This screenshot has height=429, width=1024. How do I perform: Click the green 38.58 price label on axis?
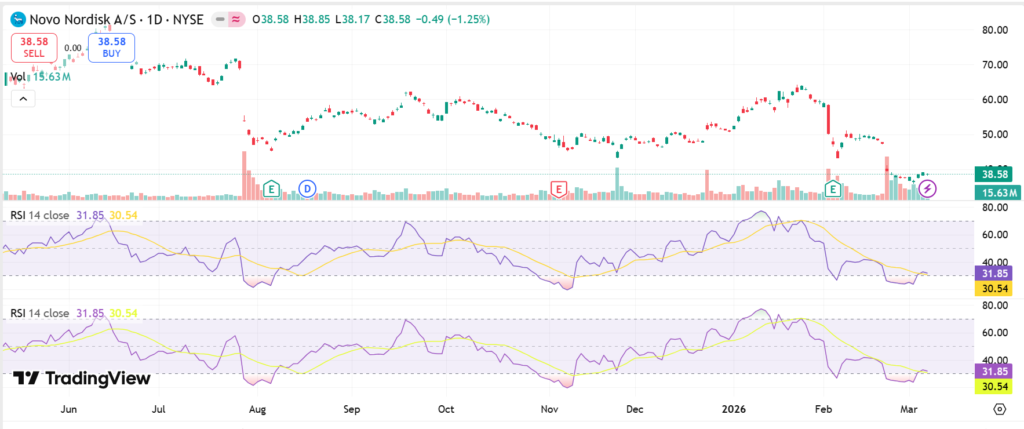[996, 174]
